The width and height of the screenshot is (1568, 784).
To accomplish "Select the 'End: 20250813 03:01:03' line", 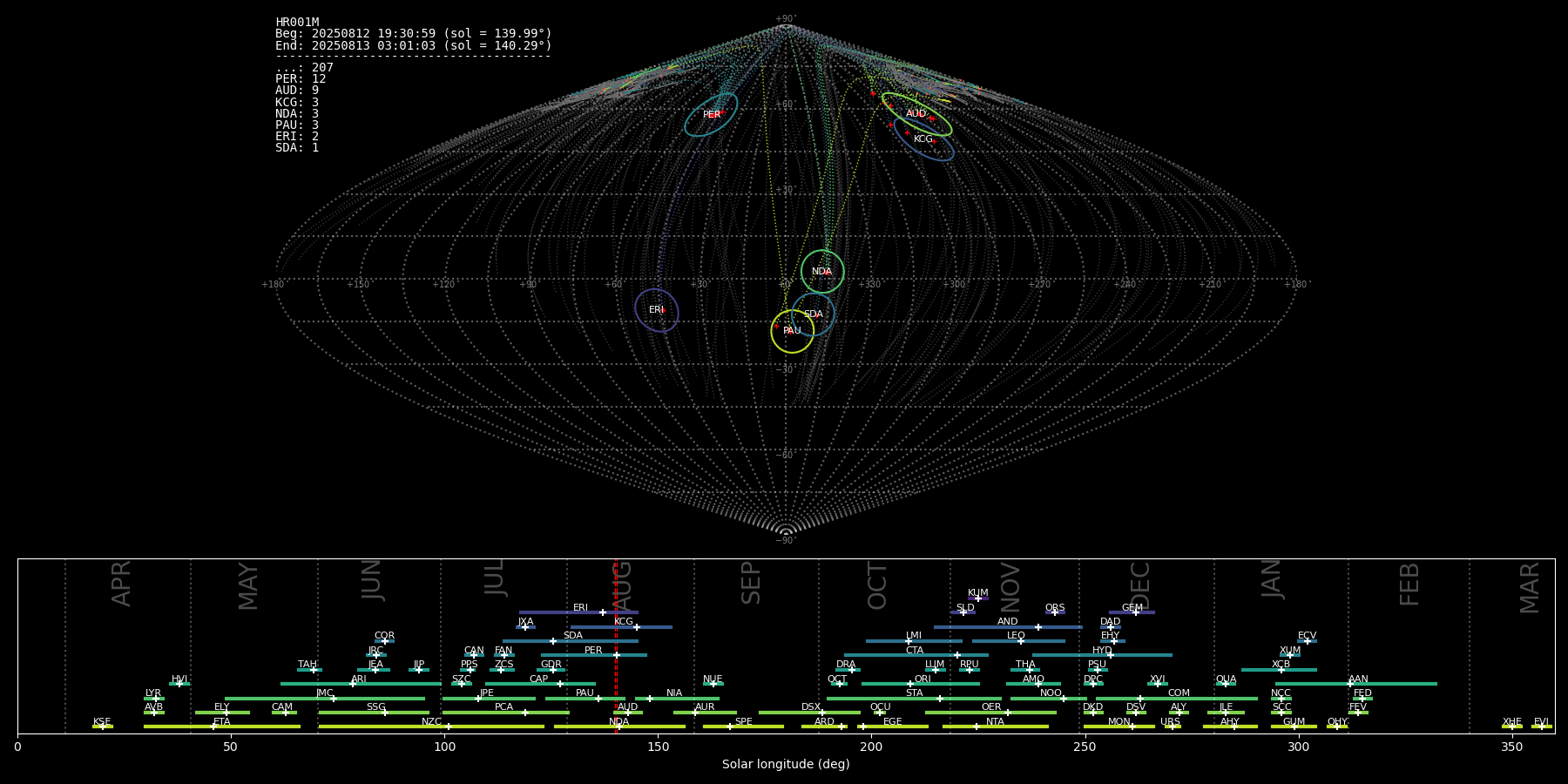I will (x=414, y=45).
